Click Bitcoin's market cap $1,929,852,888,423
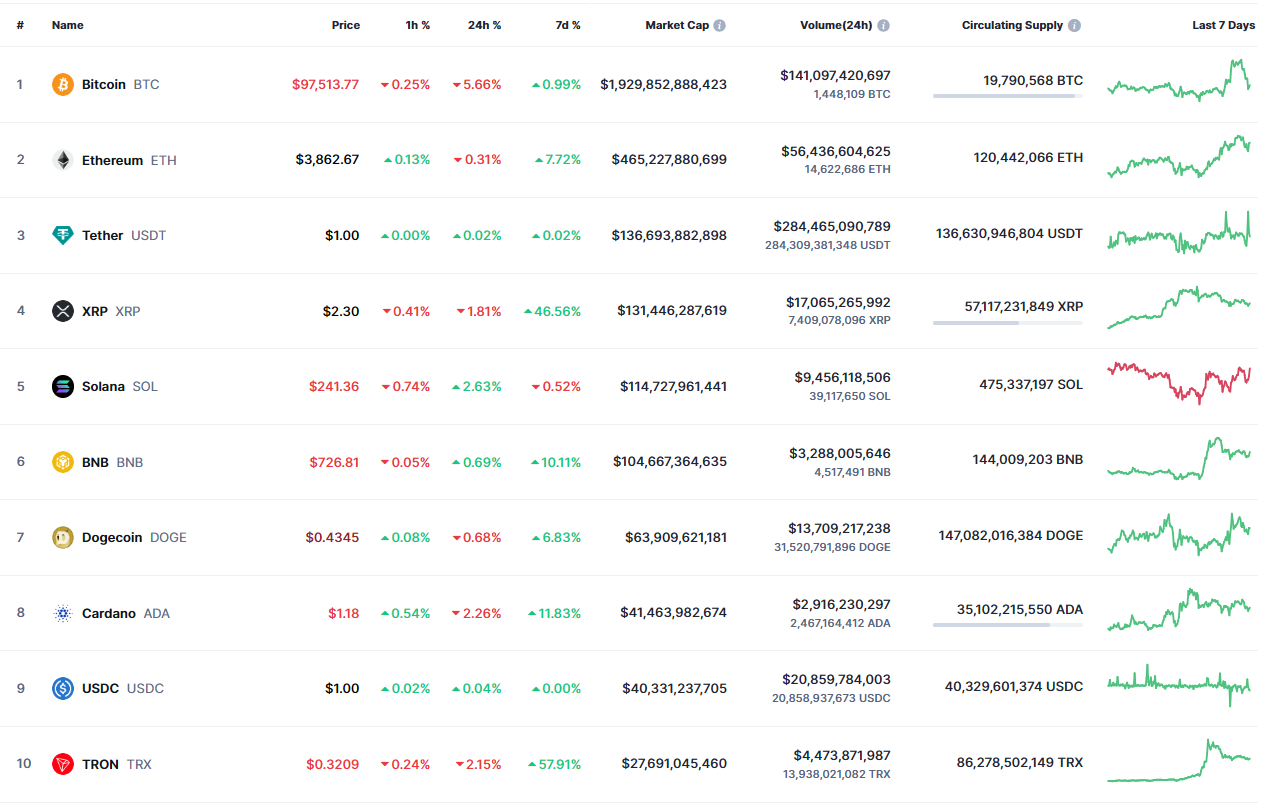The image size is (1282, 811). click(664, 85)
